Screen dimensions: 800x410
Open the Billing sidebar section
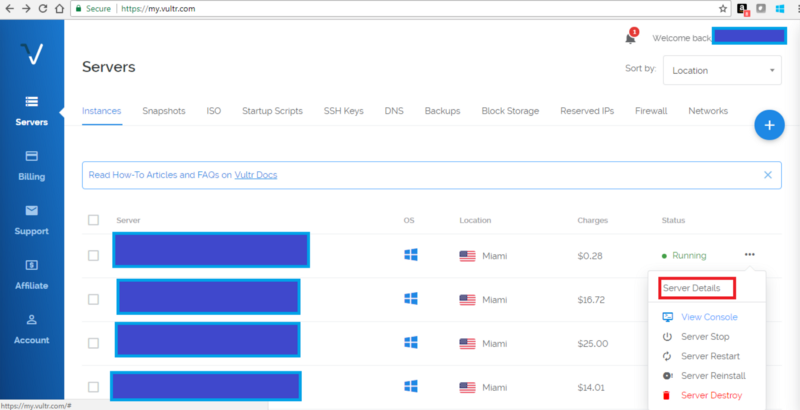coord(32,166)
